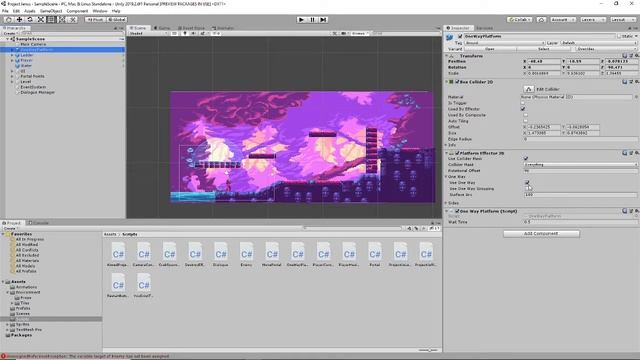Select the Enemy C# script file
The image size is (640, 360).
247,254
